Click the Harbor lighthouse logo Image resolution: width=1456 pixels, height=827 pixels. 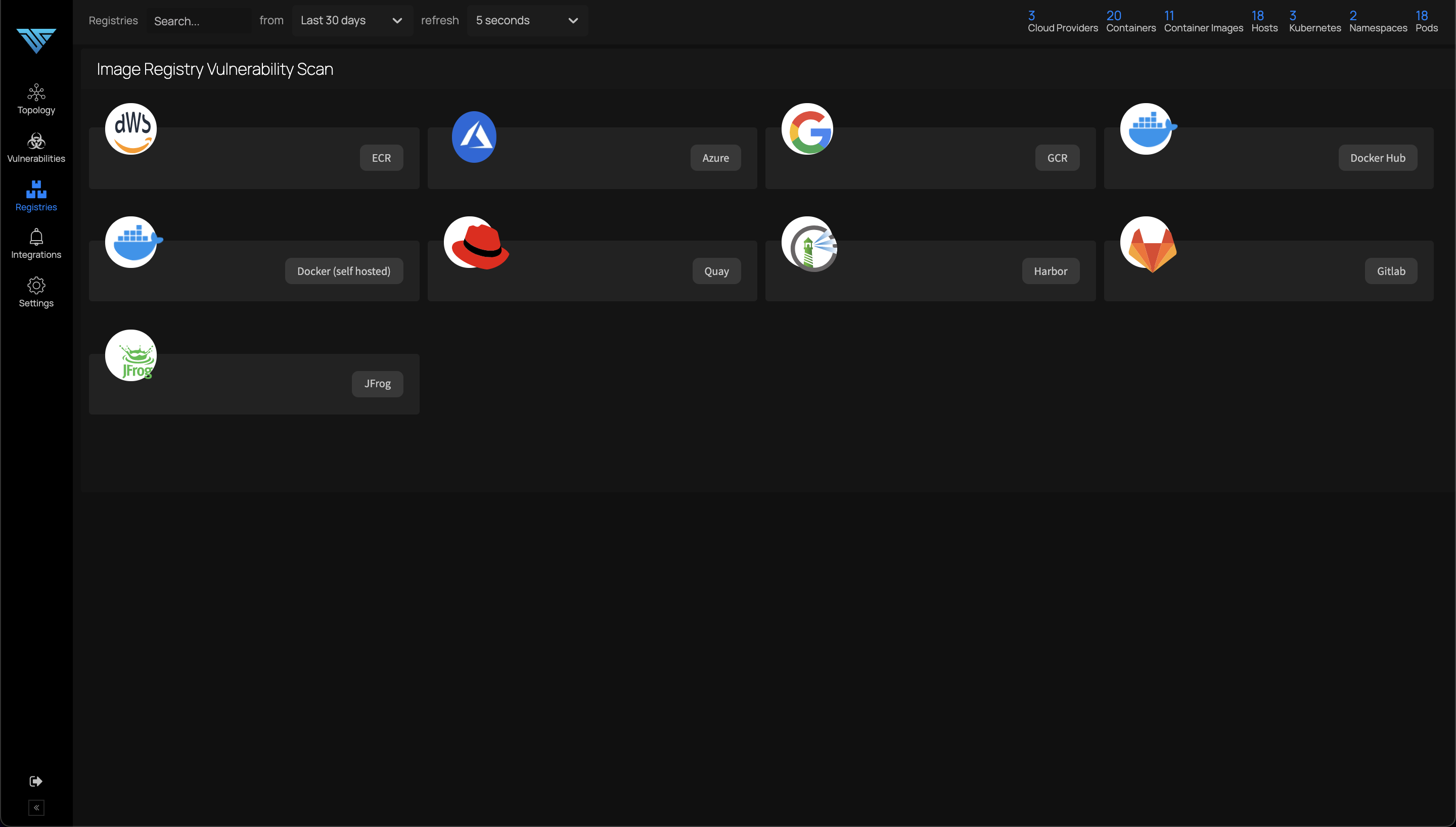pos(809,244)
